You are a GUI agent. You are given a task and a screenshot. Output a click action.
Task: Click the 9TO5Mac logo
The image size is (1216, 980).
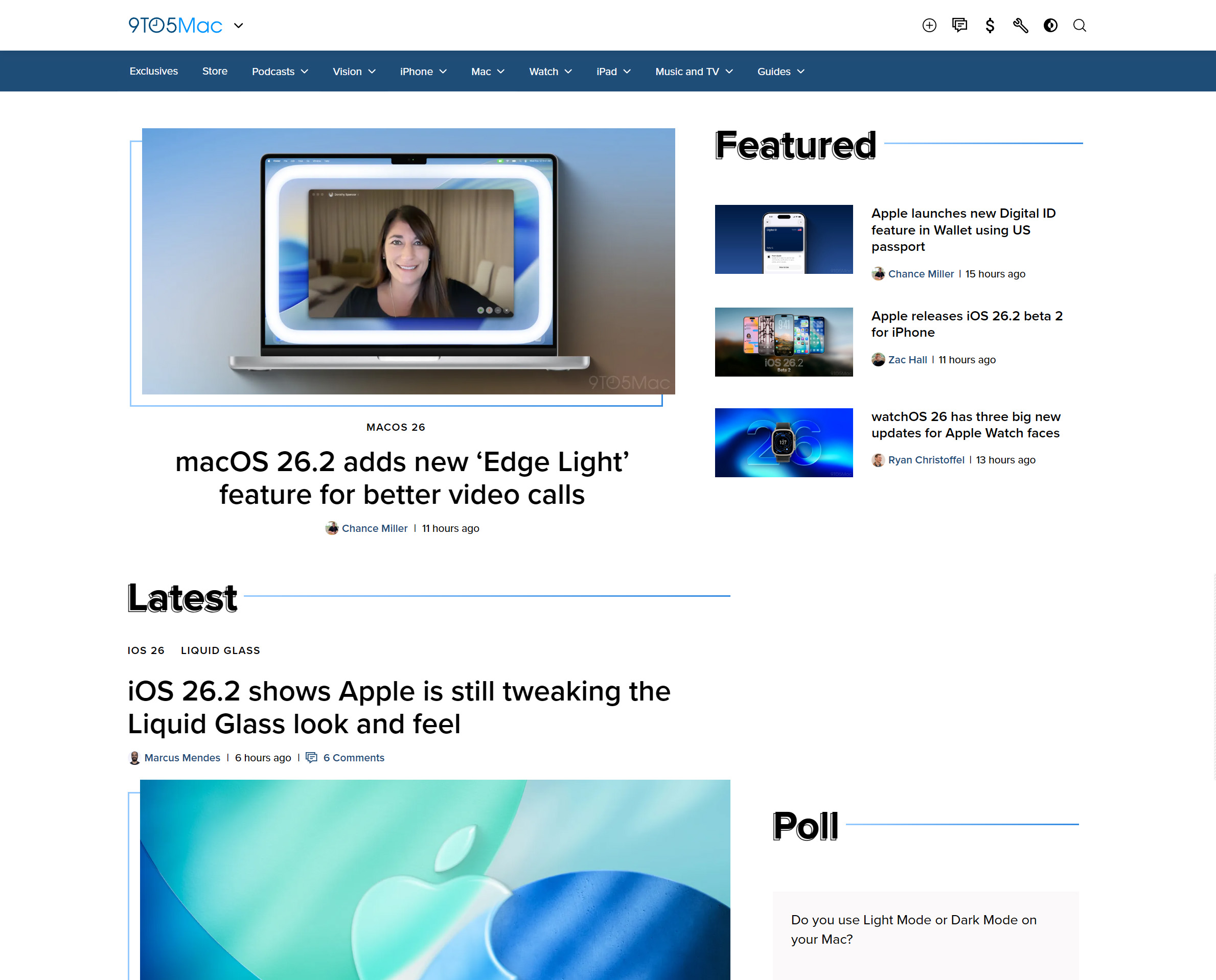175,26
